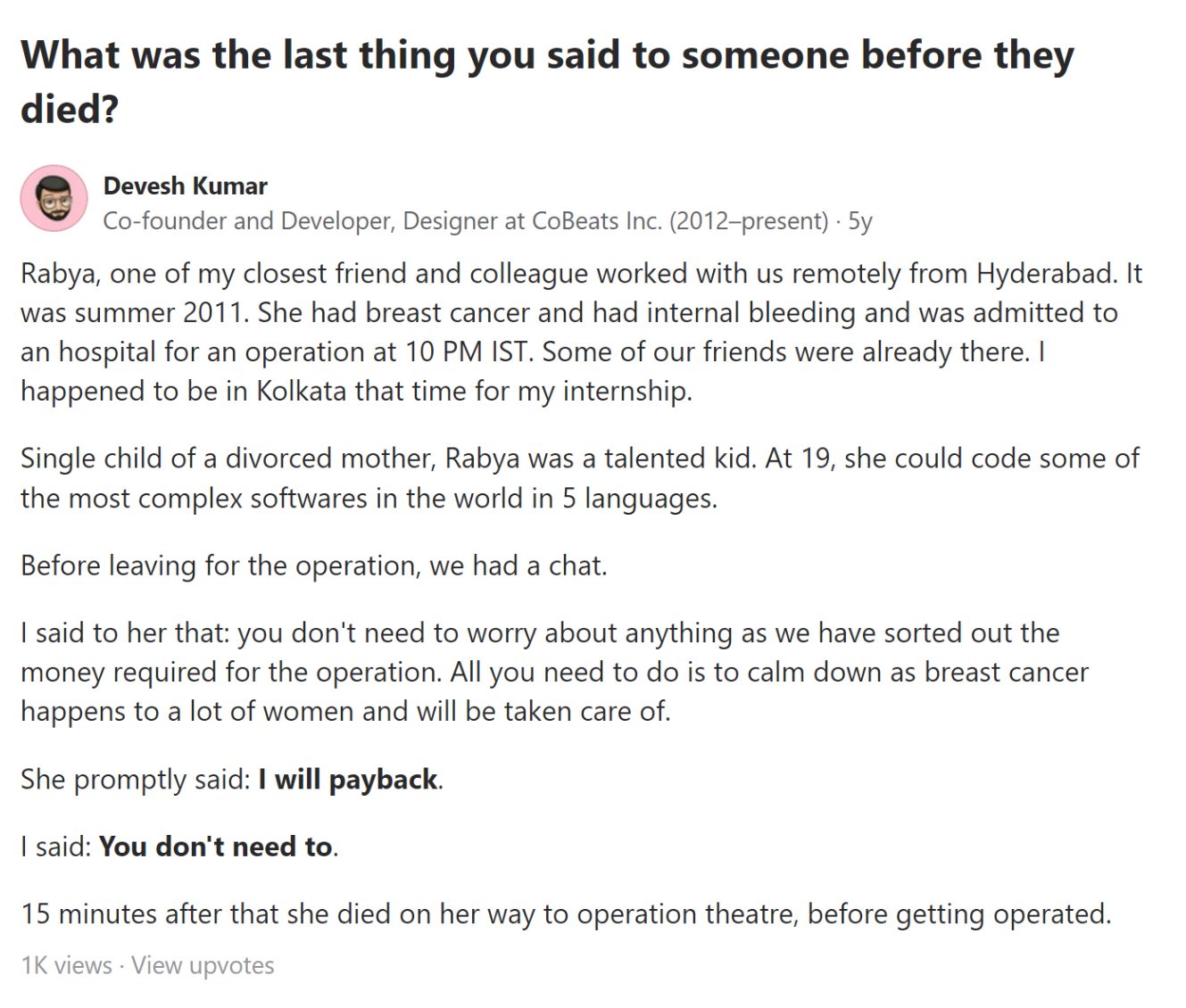Click 'Before leaving for the operation' sentence
Screen dimensions: 1186x1008
click(313, 566)
